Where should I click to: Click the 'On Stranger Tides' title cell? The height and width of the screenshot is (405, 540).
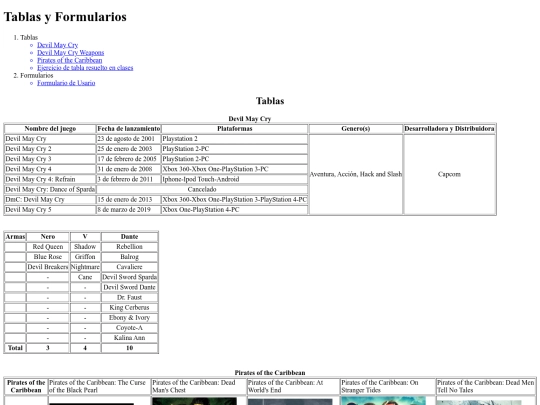click(388, 386)
